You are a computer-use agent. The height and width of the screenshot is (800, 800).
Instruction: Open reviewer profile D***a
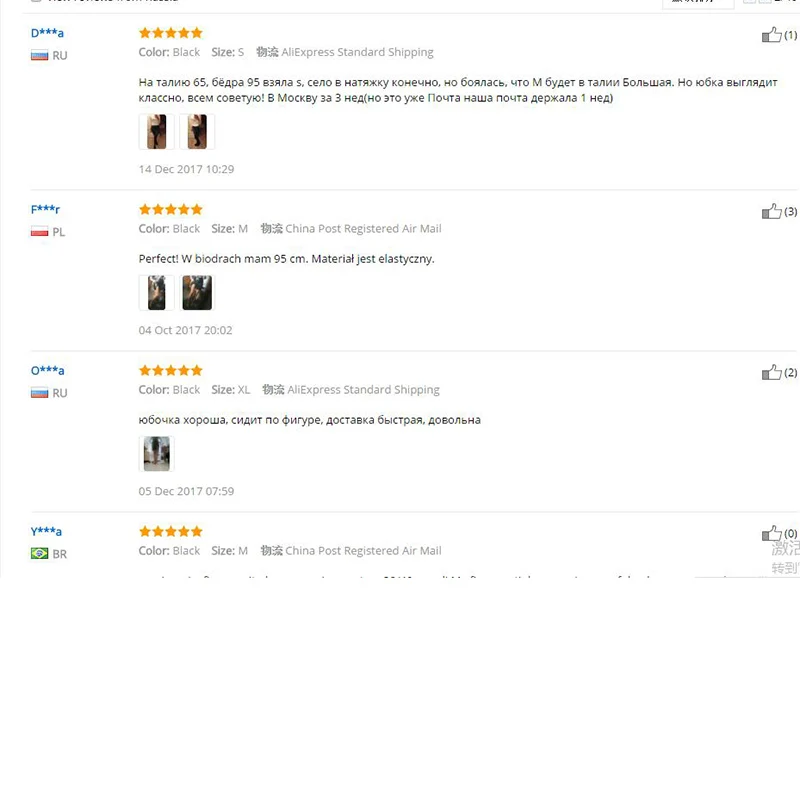(47, 33)
